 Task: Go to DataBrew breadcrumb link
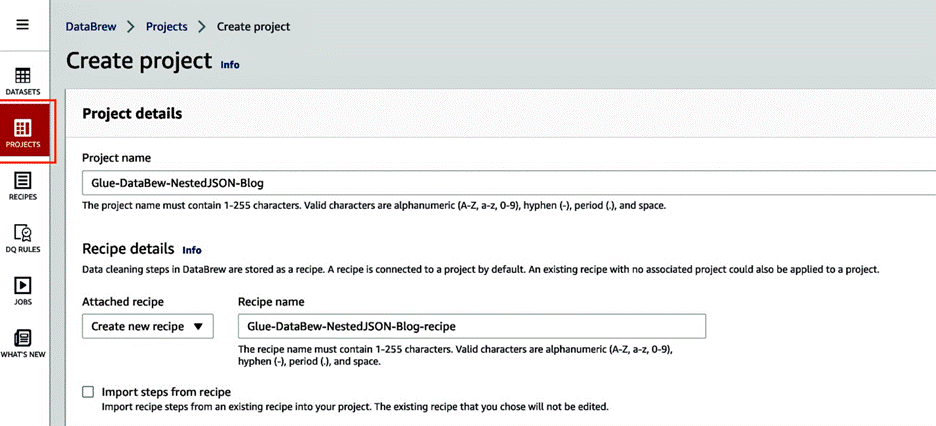[91, 27]
